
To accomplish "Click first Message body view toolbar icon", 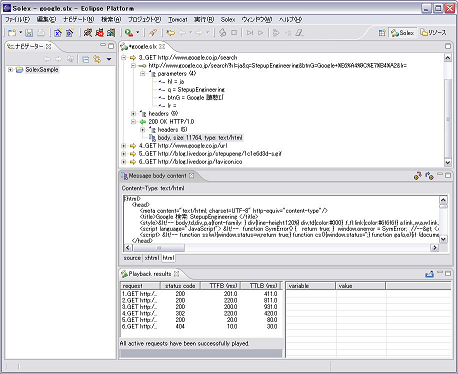I will point(417,176).
